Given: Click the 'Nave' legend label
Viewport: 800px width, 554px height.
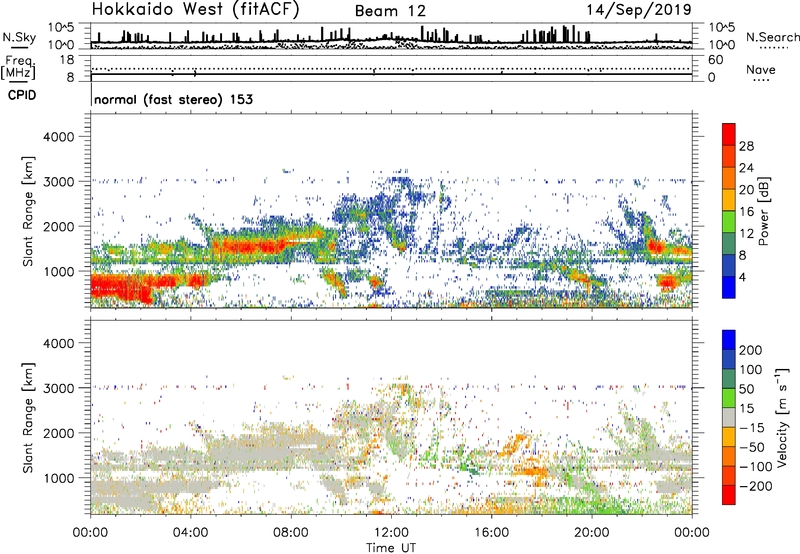Looking at the screenshot, I should (761, 69).
